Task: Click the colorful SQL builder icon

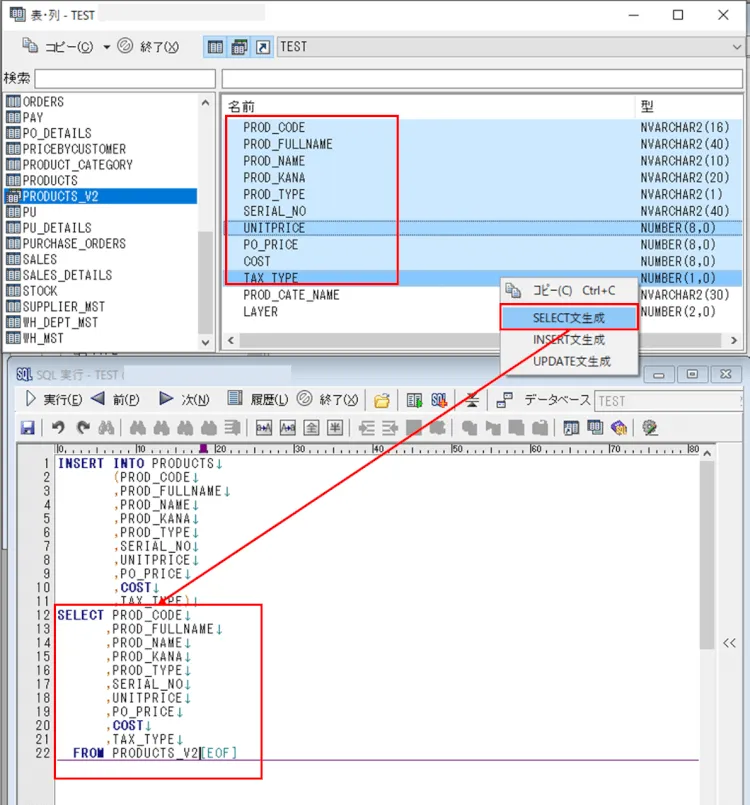Action: click(619, 428)
